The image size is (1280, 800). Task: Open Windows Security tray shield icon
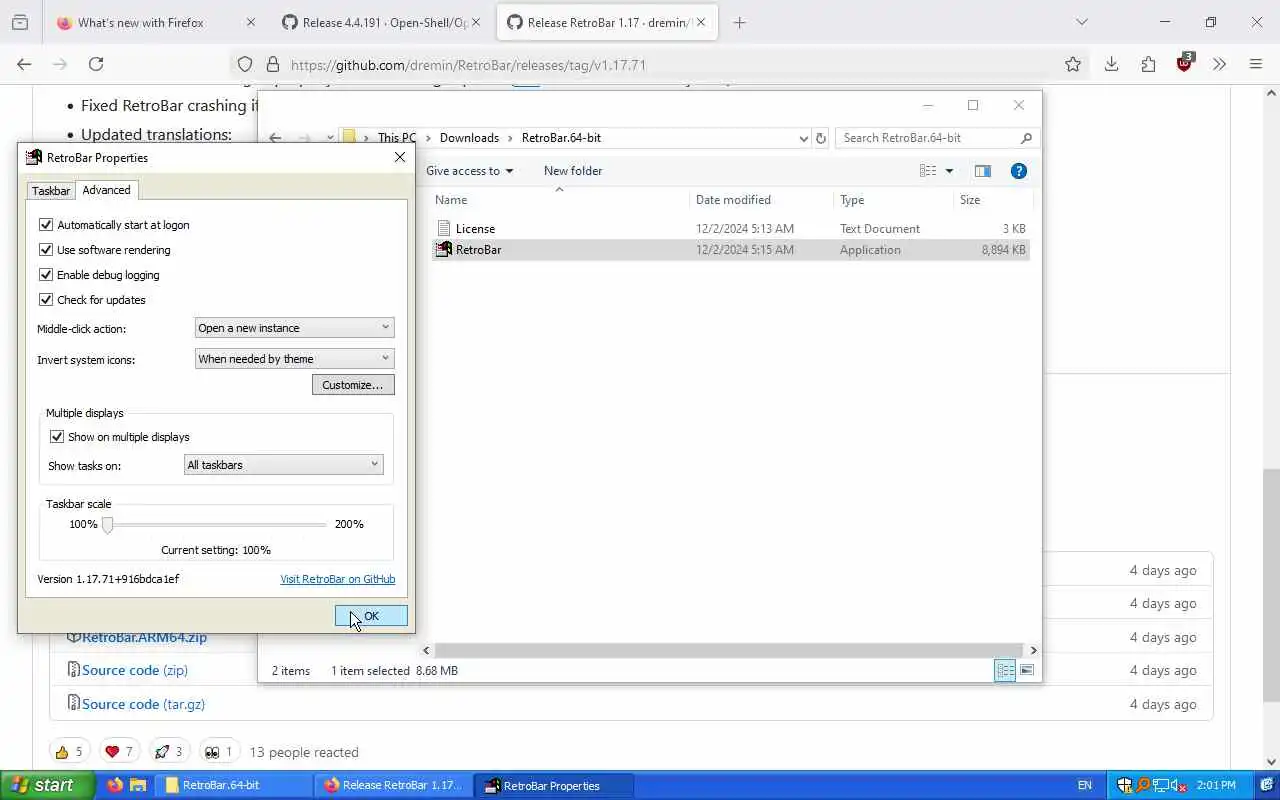click(1124, 785)
